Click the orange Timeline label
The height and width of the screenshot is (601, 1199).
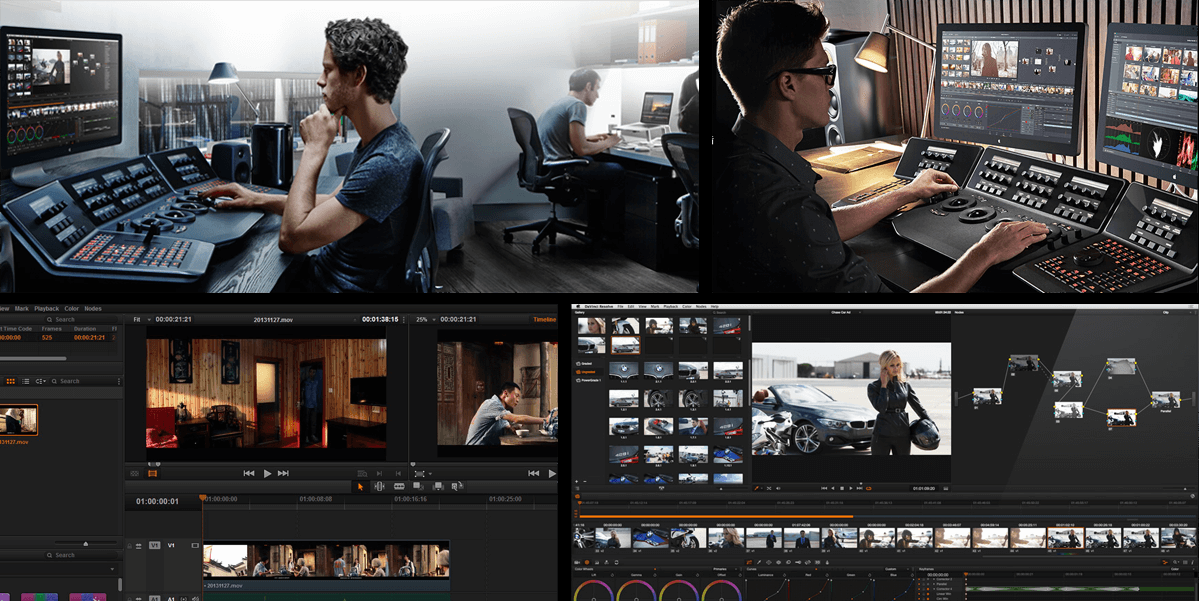pyautogui.click(x=544, y=319)
